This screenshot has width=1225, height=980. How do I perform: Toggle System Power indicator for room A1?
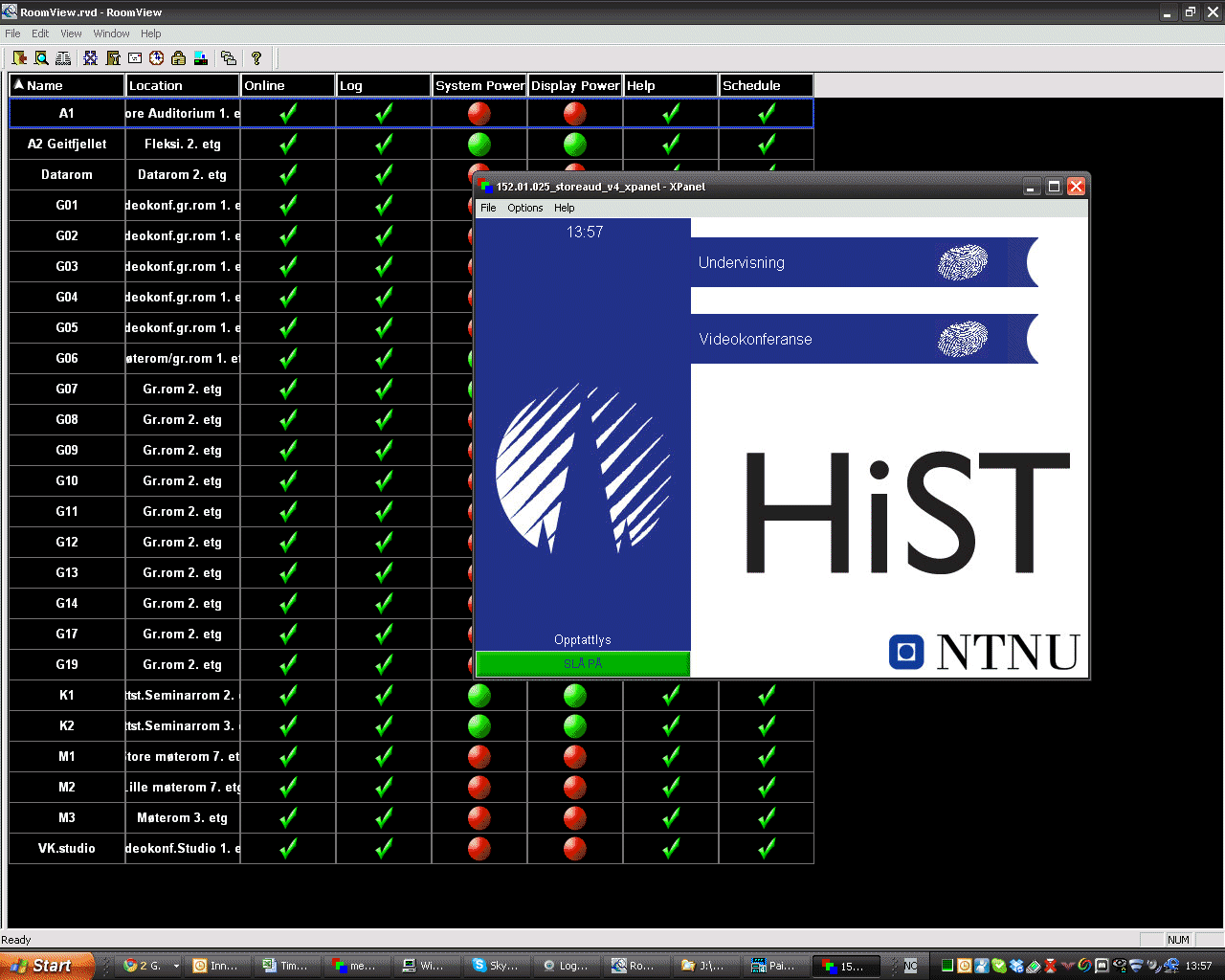(479, 113)
